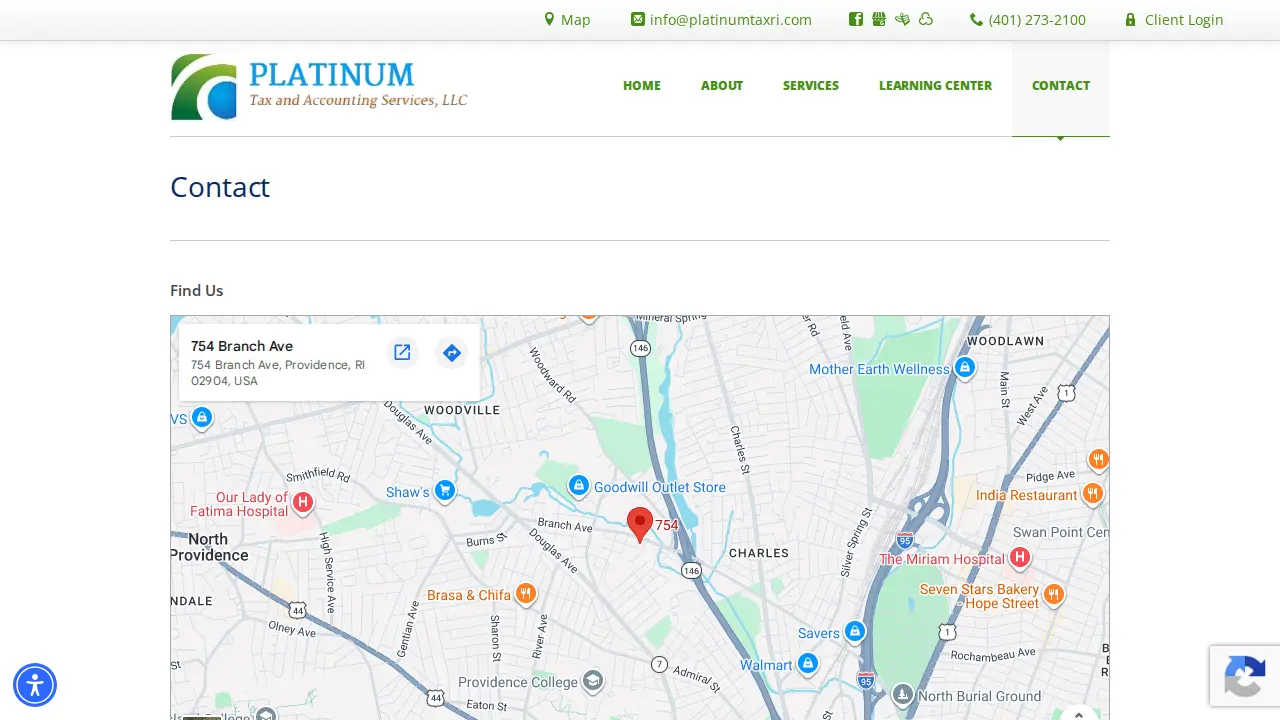The height and width of the screenshot is (720, 1280).
Task: Call the (401) 273-2100 phone link
Action: pyautogui.click(x=1027, y=20)
